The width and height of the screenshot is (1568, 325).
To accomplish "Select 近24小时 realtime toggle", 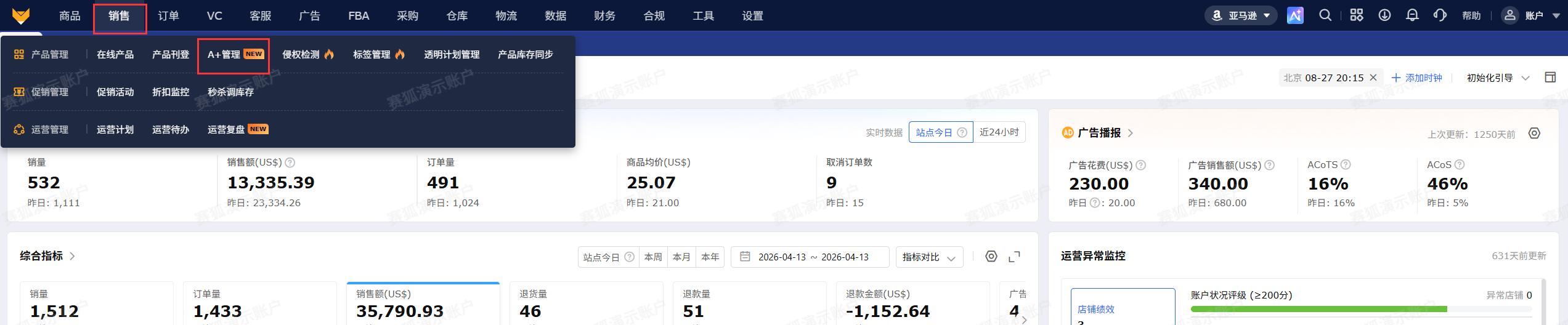I will [999, 132].
